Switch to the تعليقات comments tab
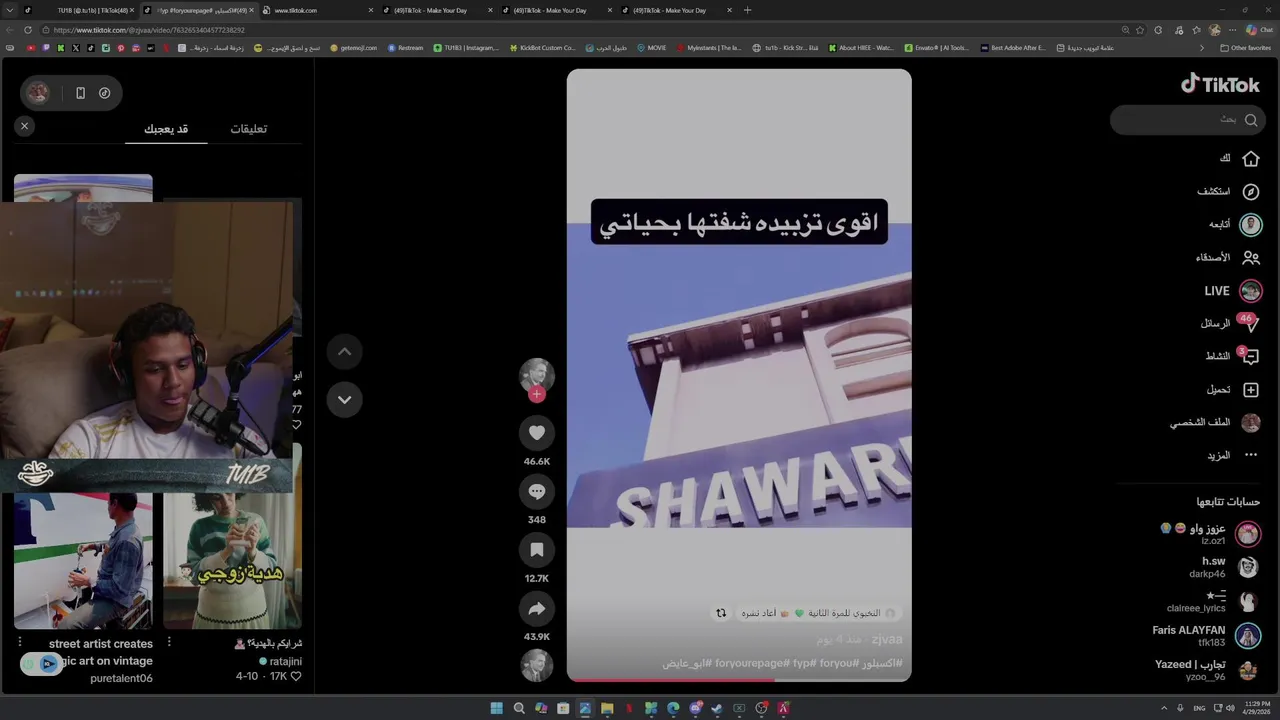1280x720 pixels. coord(249,128)
